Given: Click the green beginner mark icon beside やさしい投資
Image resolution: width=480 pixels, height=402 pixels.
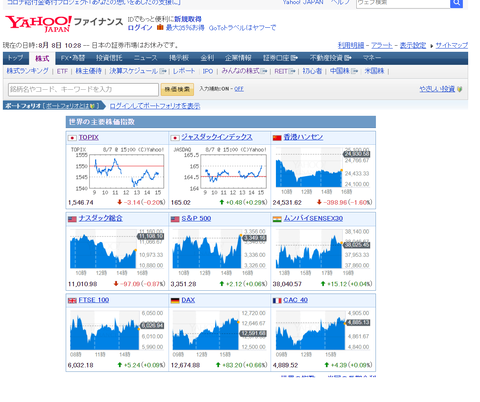Looking at the screenshot, I should click(x=460, y=89).
